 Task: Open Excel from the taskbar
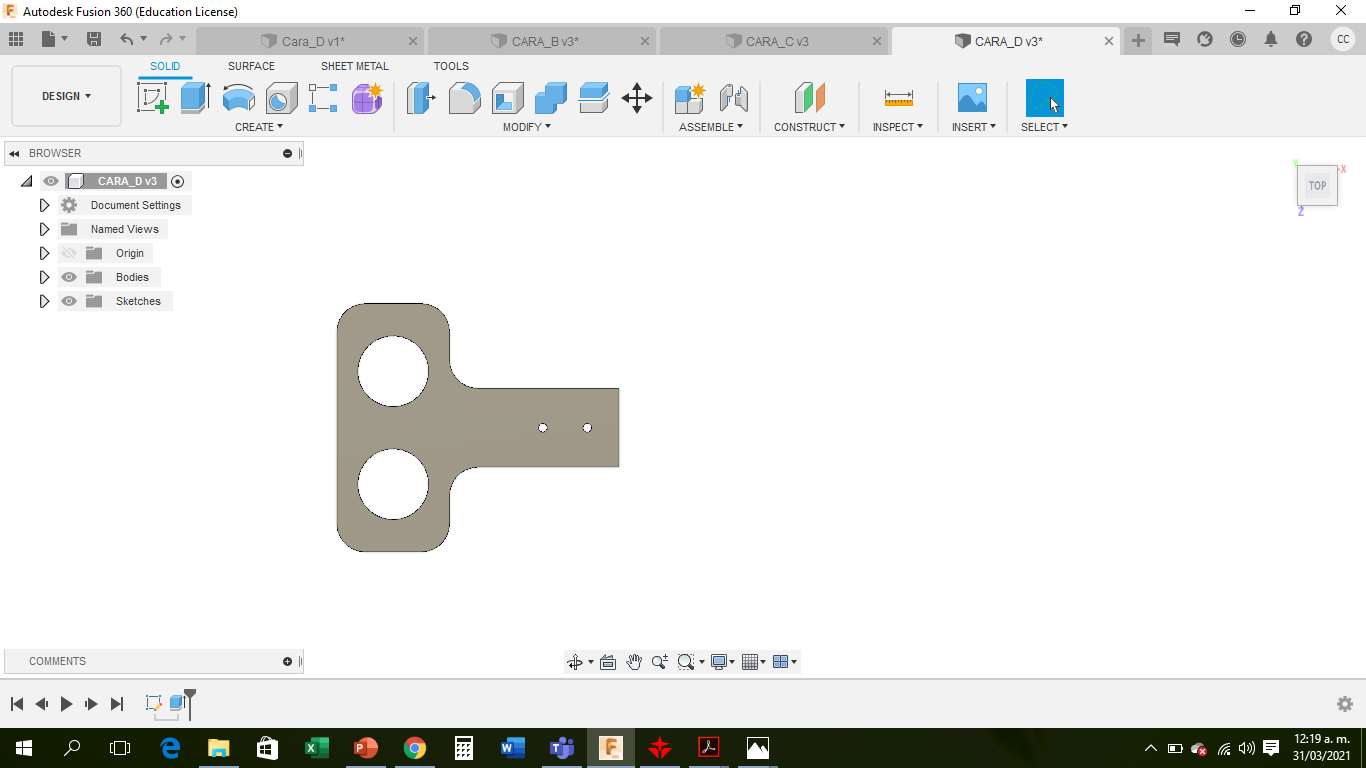click(317, 747)
